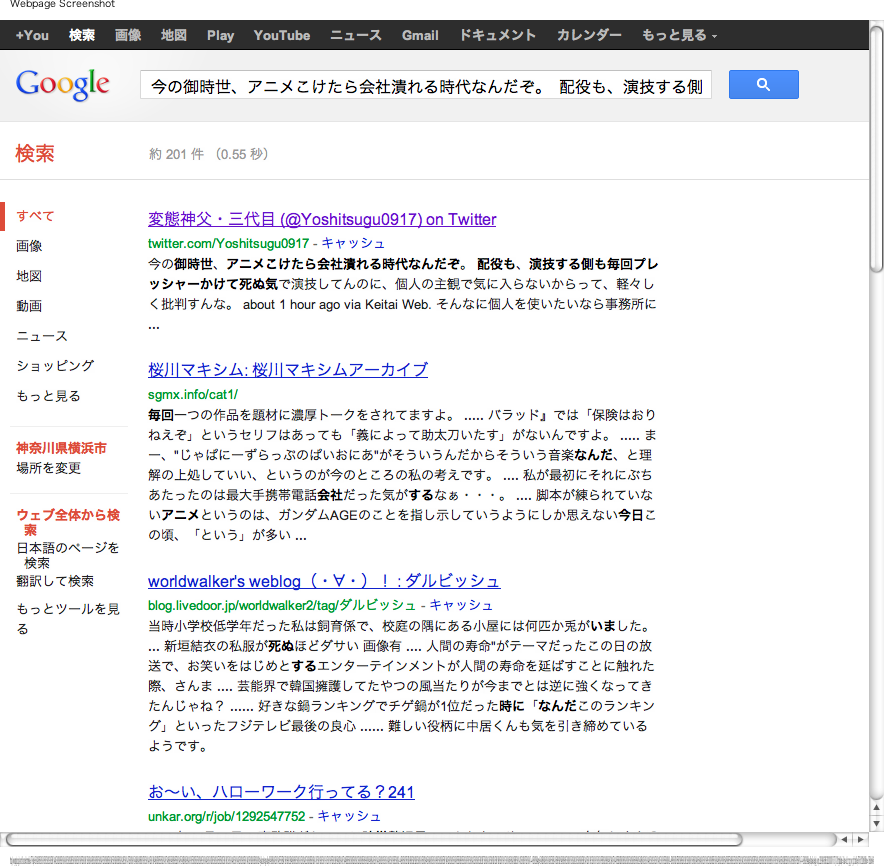Open worldwalker's weblog ダルビッシュ result
Viewport: 884px width, 867px height.
coord(324,581)
